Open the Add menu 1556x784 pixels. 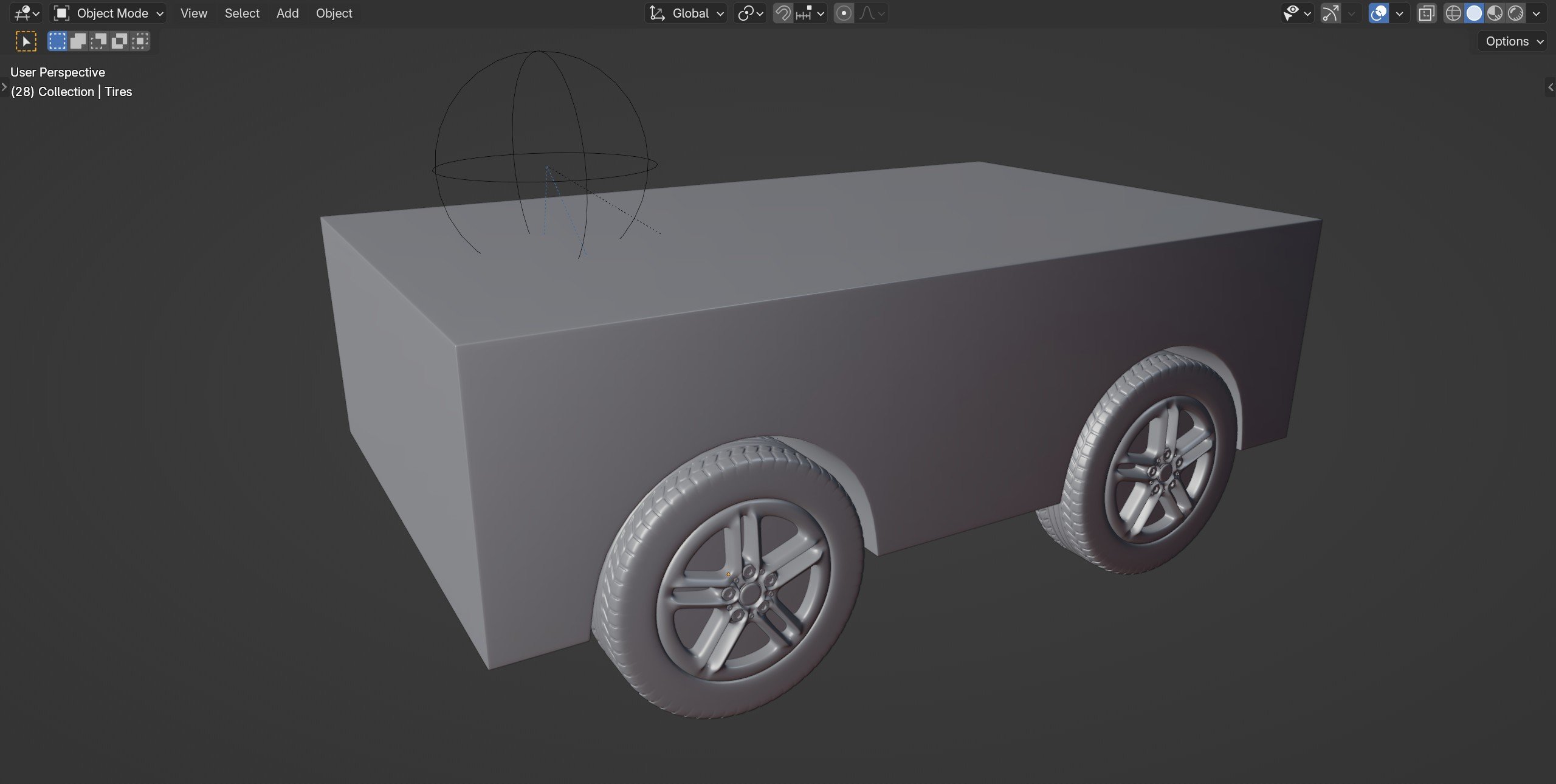click(287, 13)
